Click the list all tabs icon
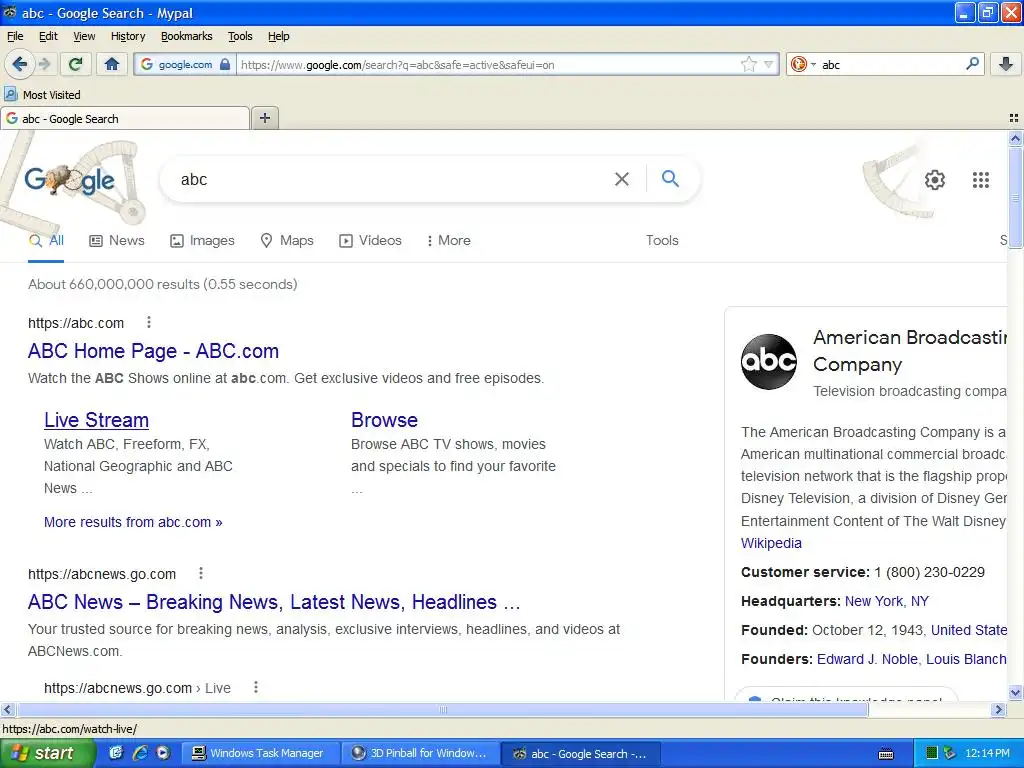The width and height of the screenshot is (1024, 768). click(x=1014, y=118)
